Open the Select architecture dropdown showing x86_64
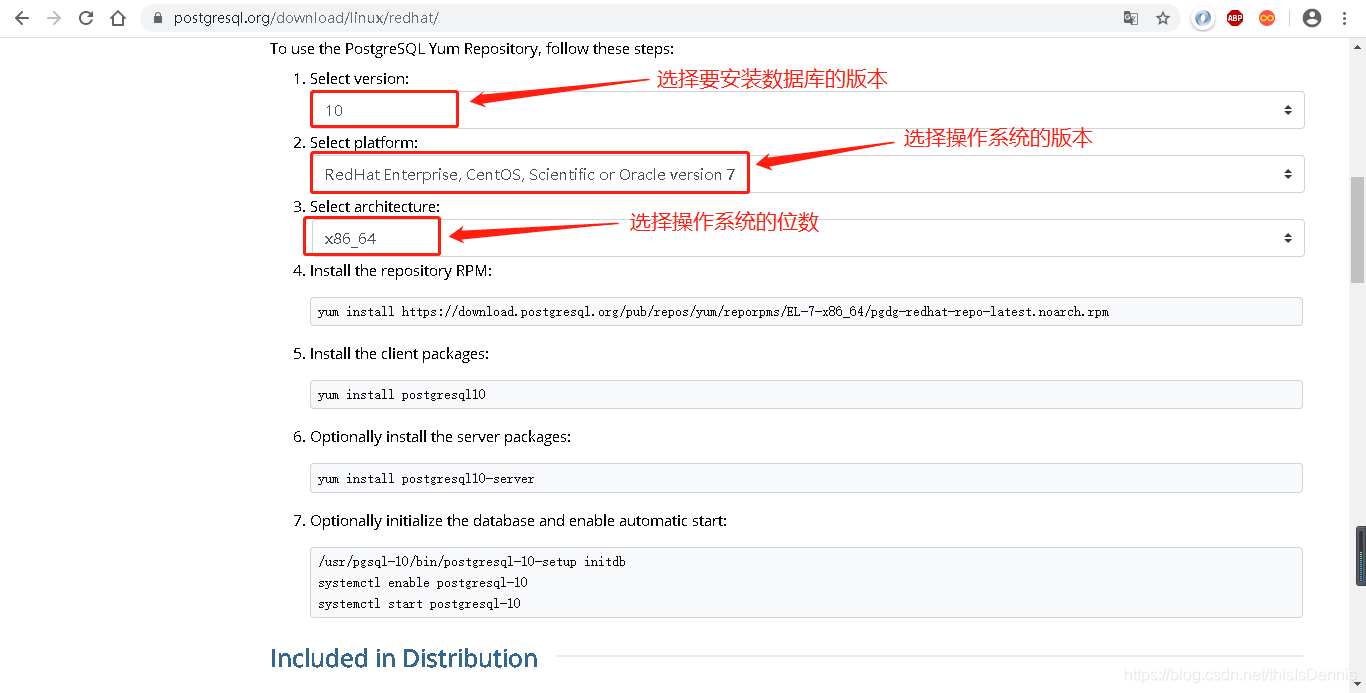The image size is (1366, 693). click(807, 238)
